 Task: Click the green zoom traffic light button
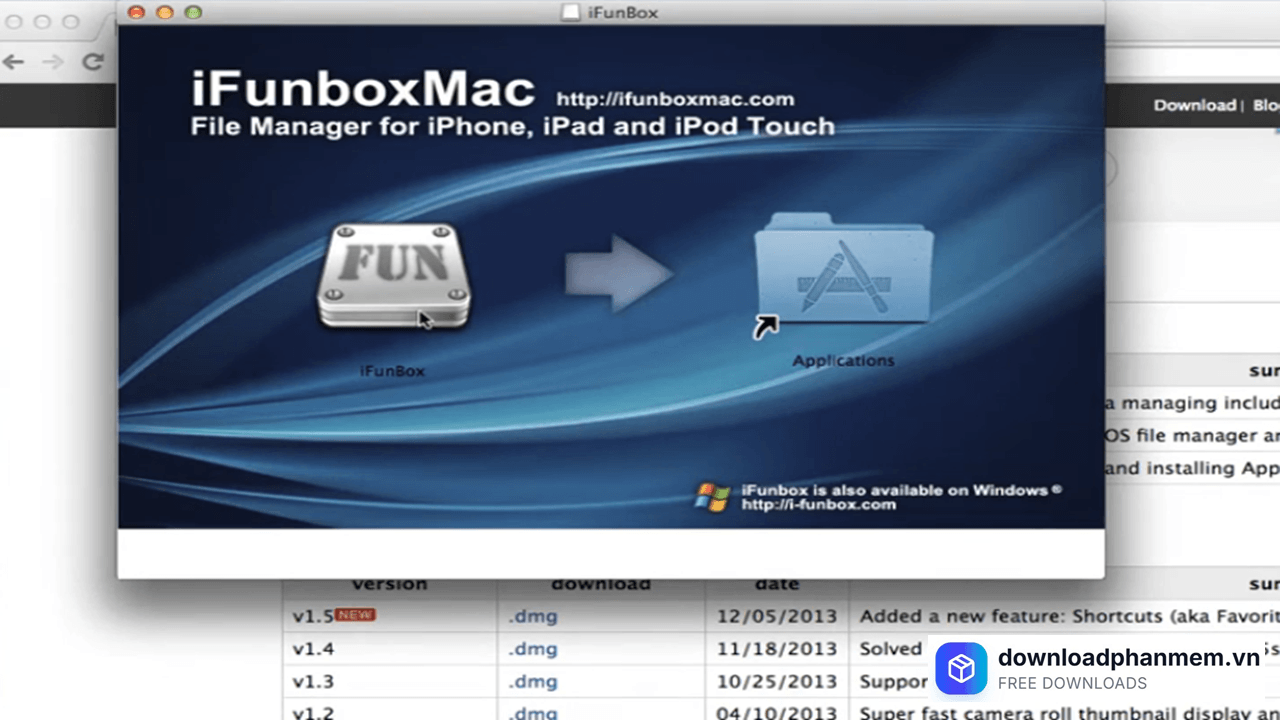pyautogui.click(x=193, y=12)
